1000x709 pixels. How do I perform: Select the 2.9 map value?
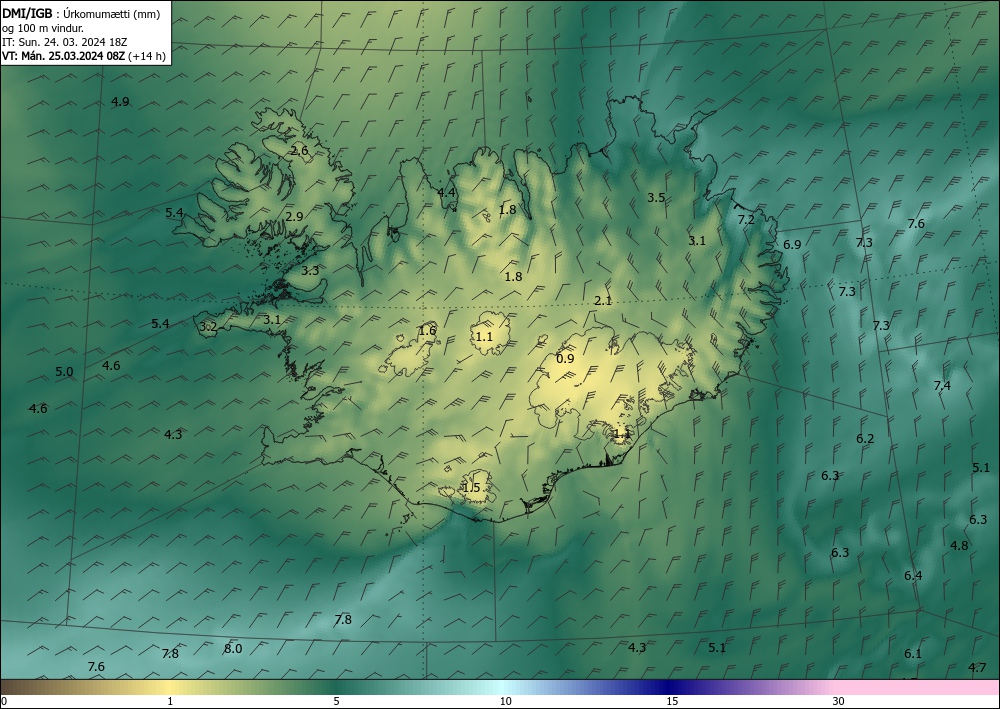[294, 217]
